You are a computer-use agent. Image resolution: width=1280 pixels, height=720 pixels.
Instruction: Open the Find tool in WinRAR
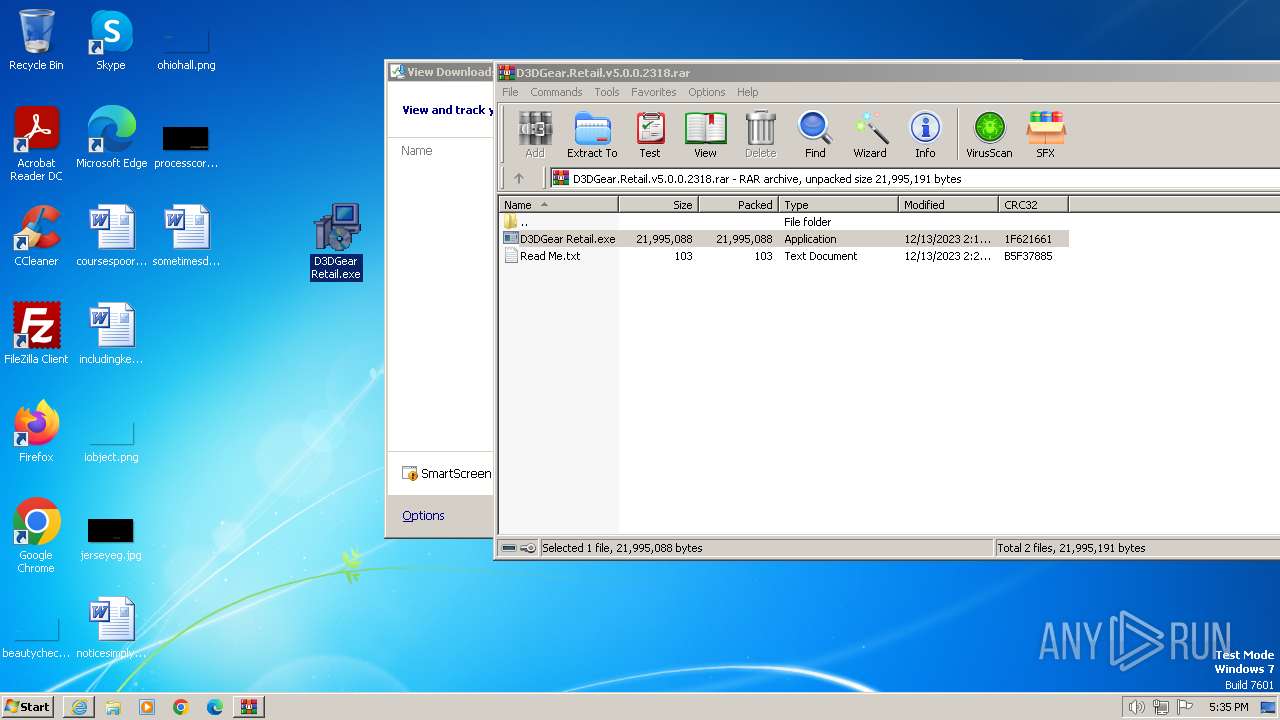coord(815,135)
